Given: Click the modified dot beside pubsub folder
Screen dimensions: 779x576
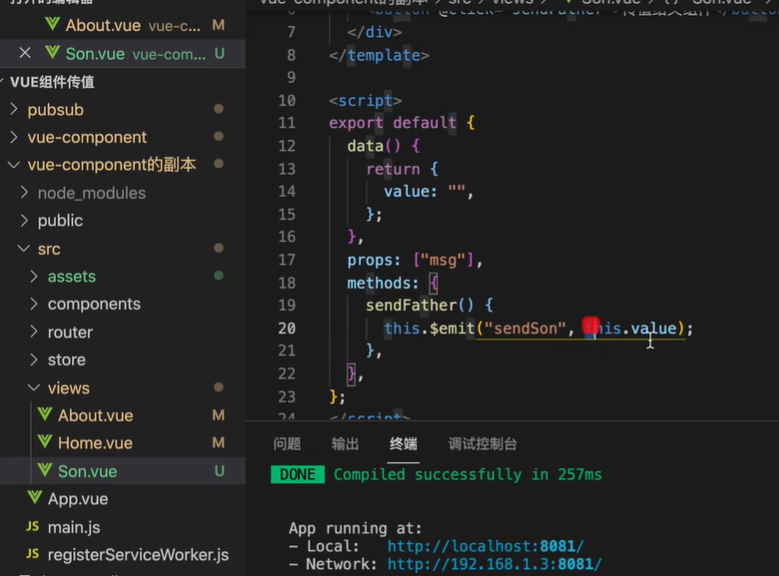Looking at the screenshot, I should (x=219, y=109).
